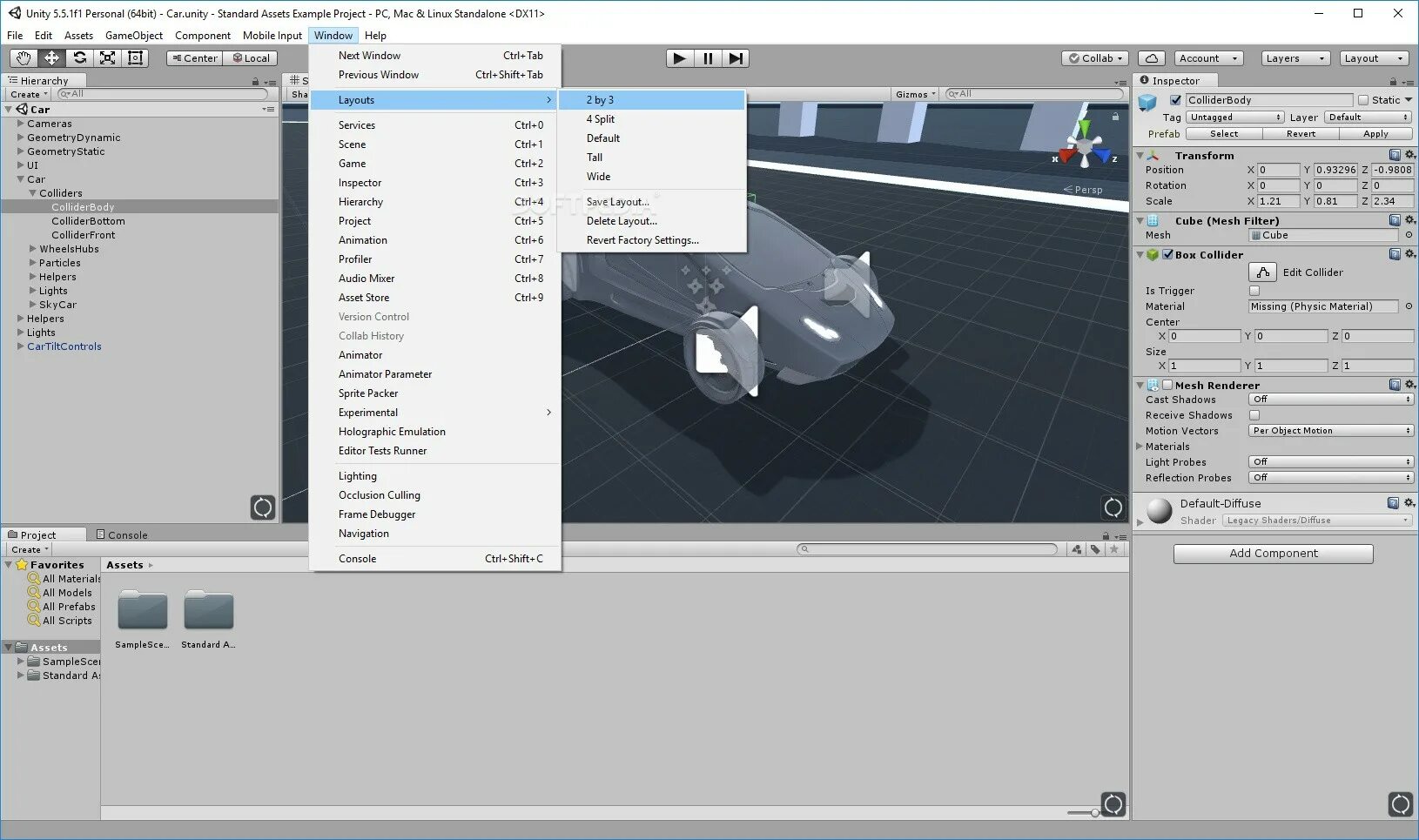
Task: Click the Add Component button
Action: [x=1274, y=554]
